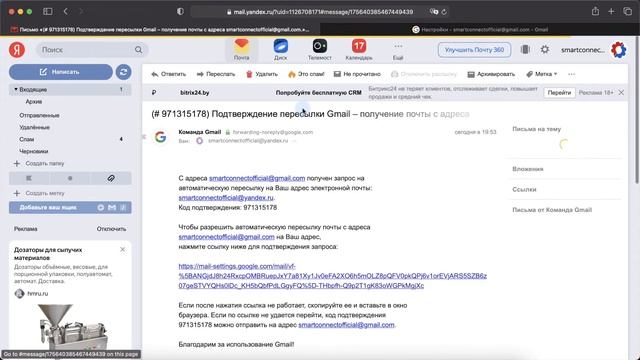The image size is (640, 360).
Task: Expand Письма от Команда Gmail section
Action: coord(552,210)
